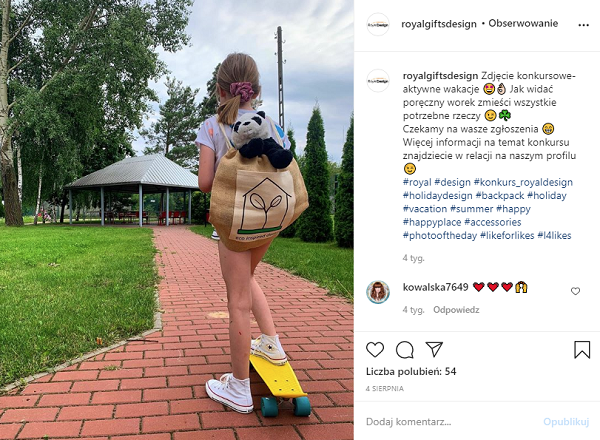Publish comment with Opublikuj
600x440 pixels.
click(566, 422)
